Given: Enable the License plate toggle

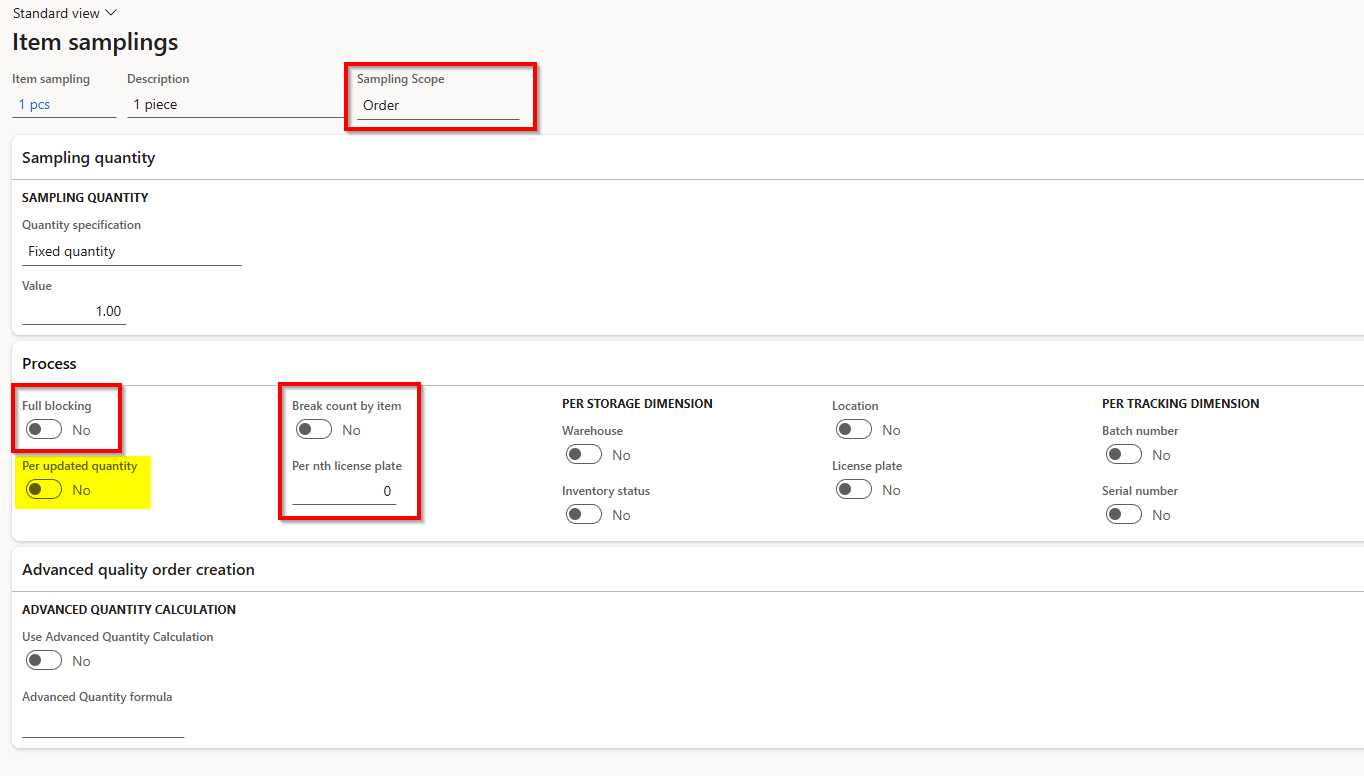Looking at the screenshot, I should [854, 490].
